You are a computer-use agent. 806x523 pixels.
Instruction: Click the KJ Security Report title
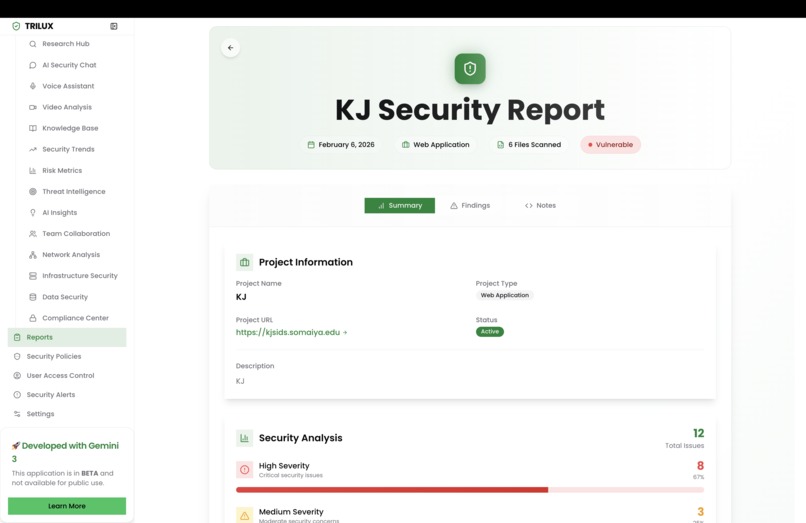click(470, 110)
